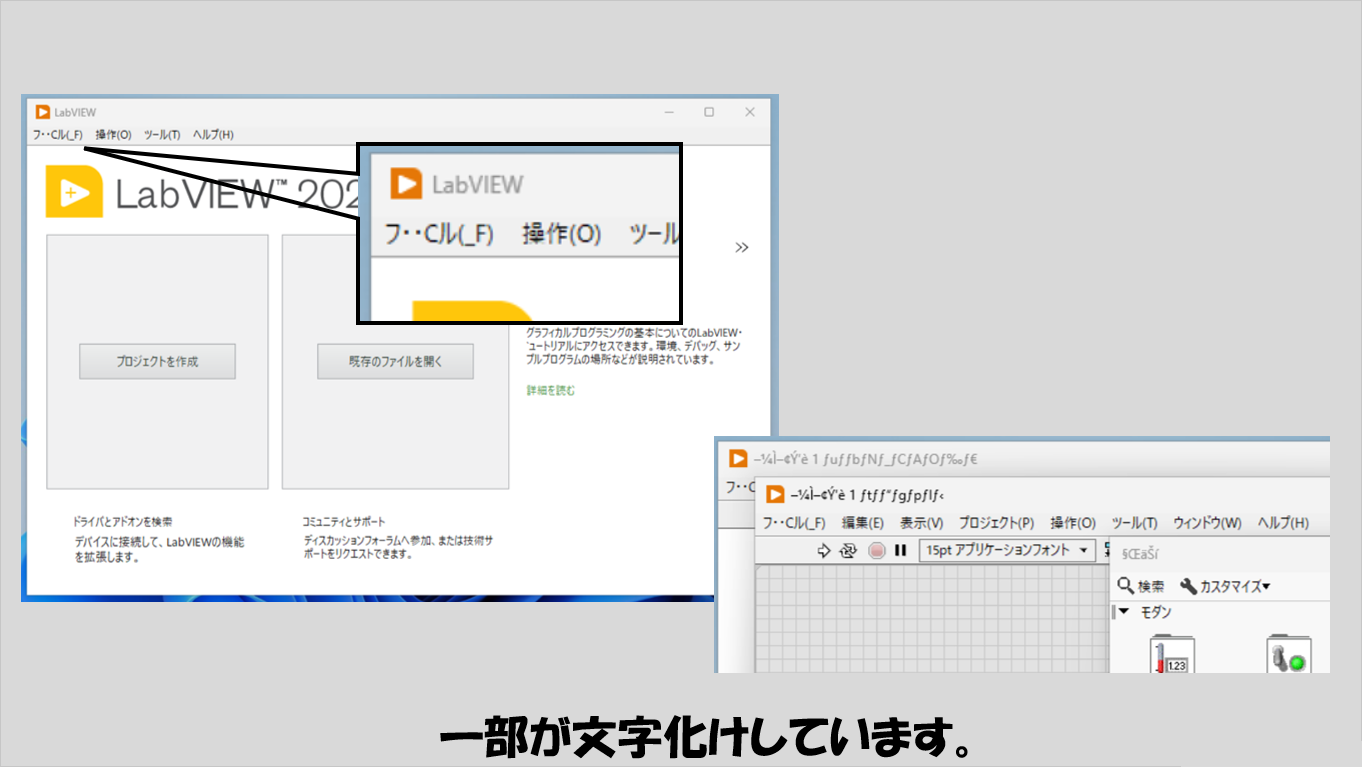Open the Numeric palette with thermometer icon
This screenshot has width=1362, height=767.
(1168, 654)
